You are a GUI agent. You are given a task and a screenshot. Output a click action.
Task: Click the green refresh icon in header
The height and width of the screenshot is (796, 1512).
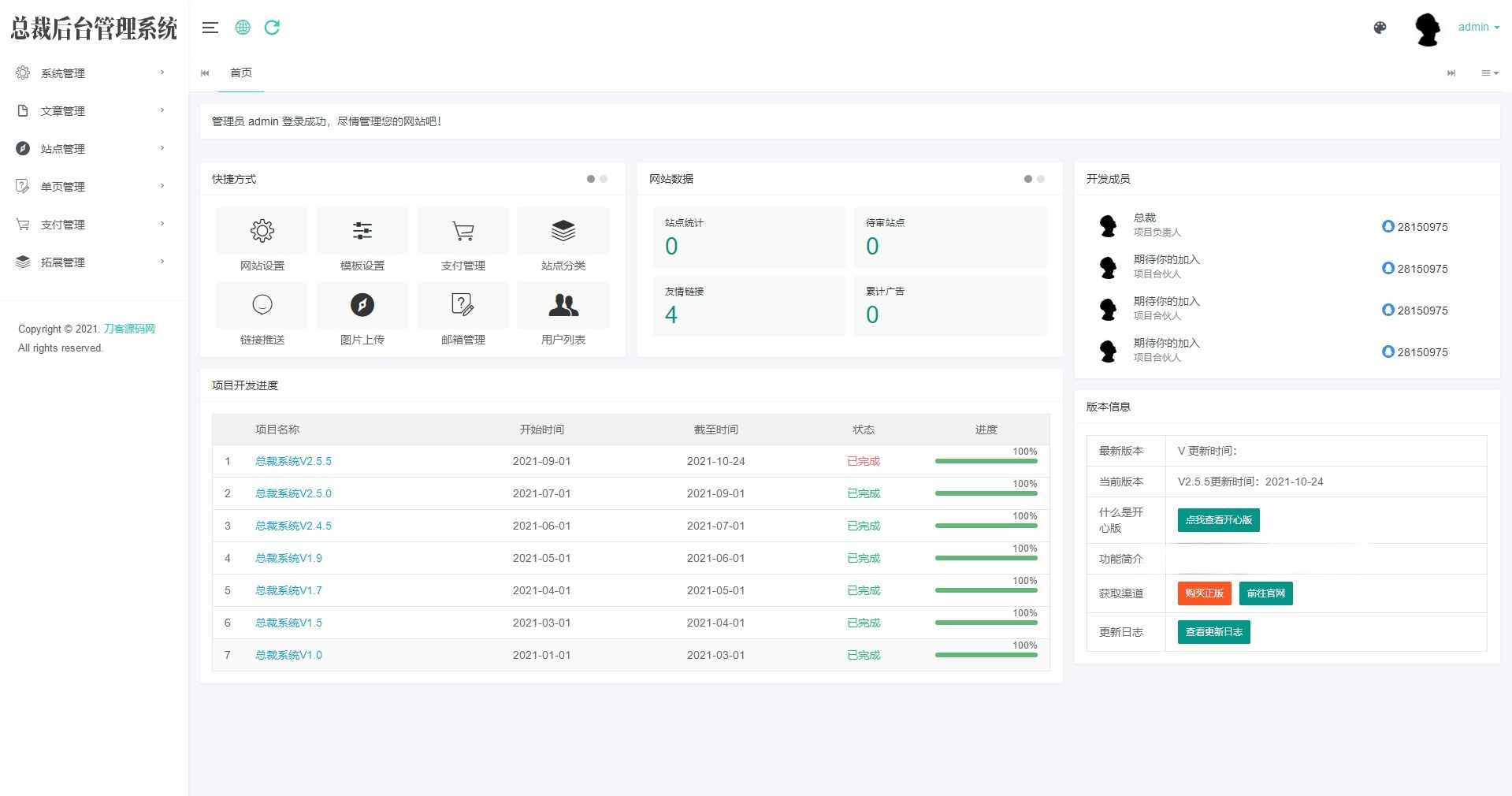pos(272,28)
